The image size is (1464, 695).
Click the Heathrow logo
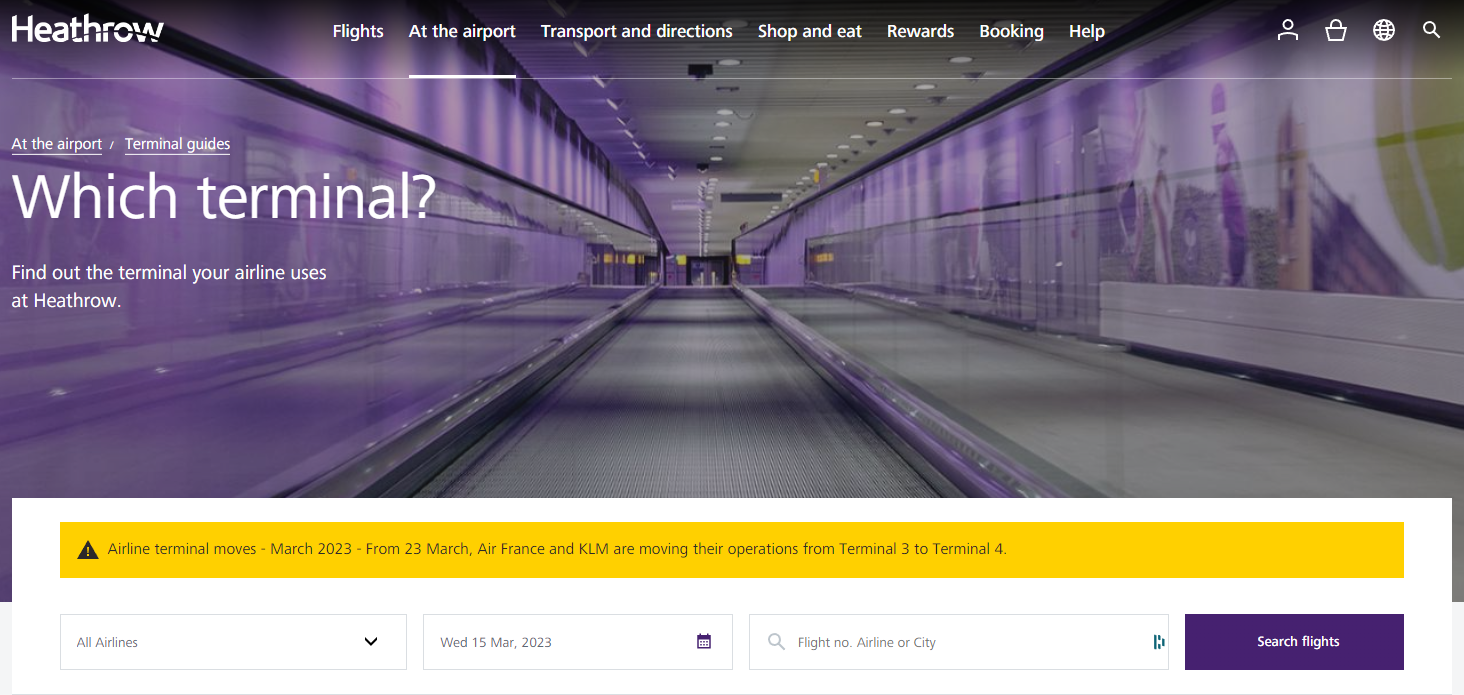click(x=87, y=28)
